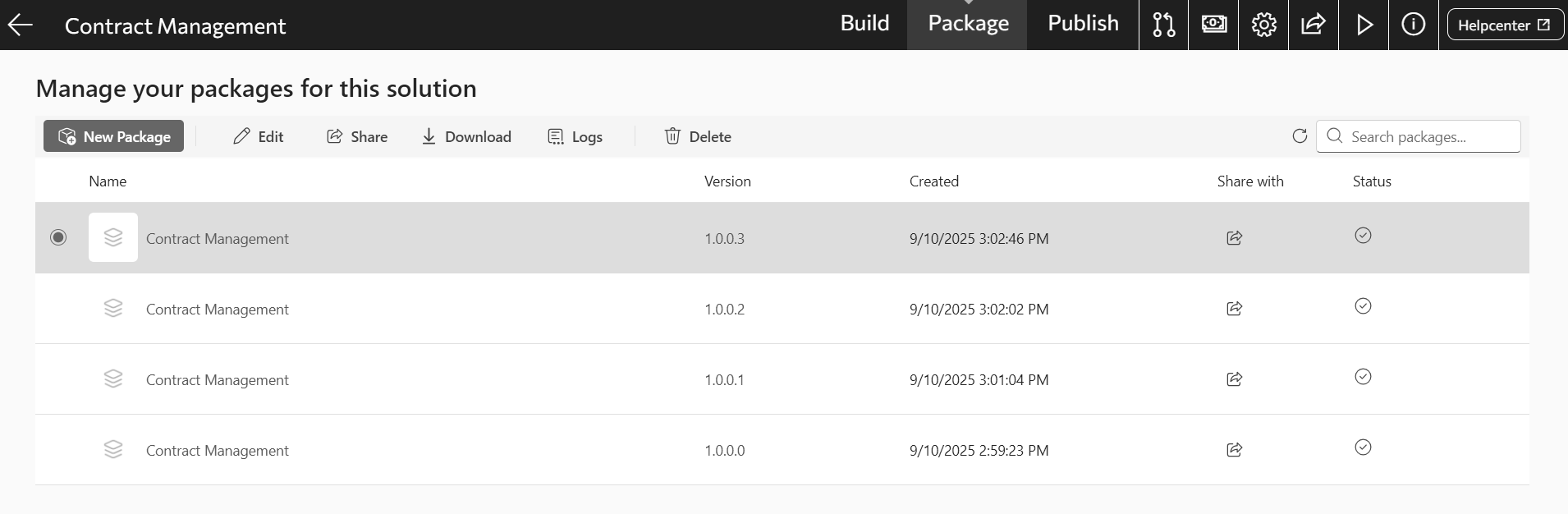This screenshot has width=1568, height=514.
Task: Click Edit in the toolbar
Action: point(259,136)
